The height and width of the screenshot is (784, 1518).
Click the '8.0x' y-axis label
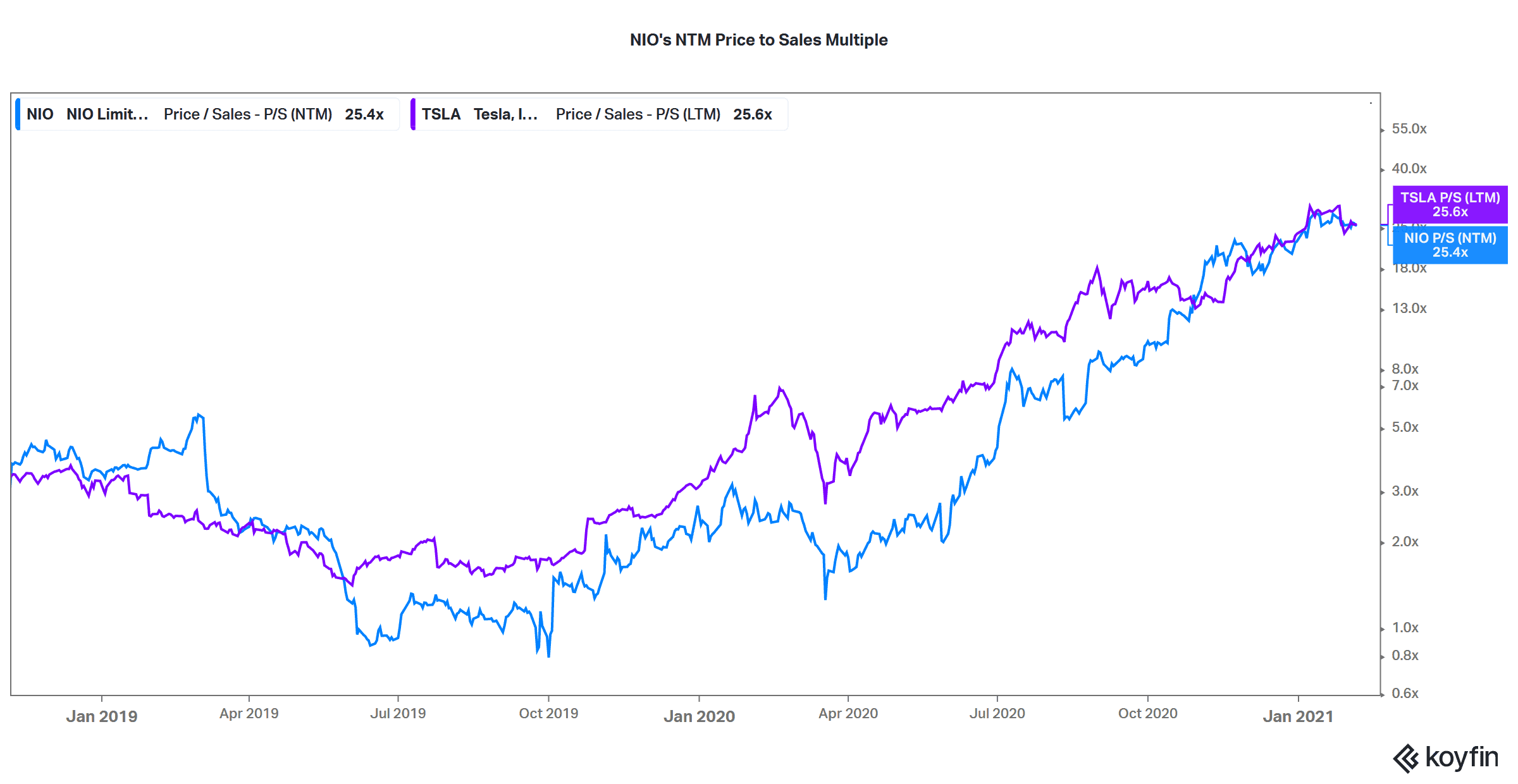point(1405,369)
